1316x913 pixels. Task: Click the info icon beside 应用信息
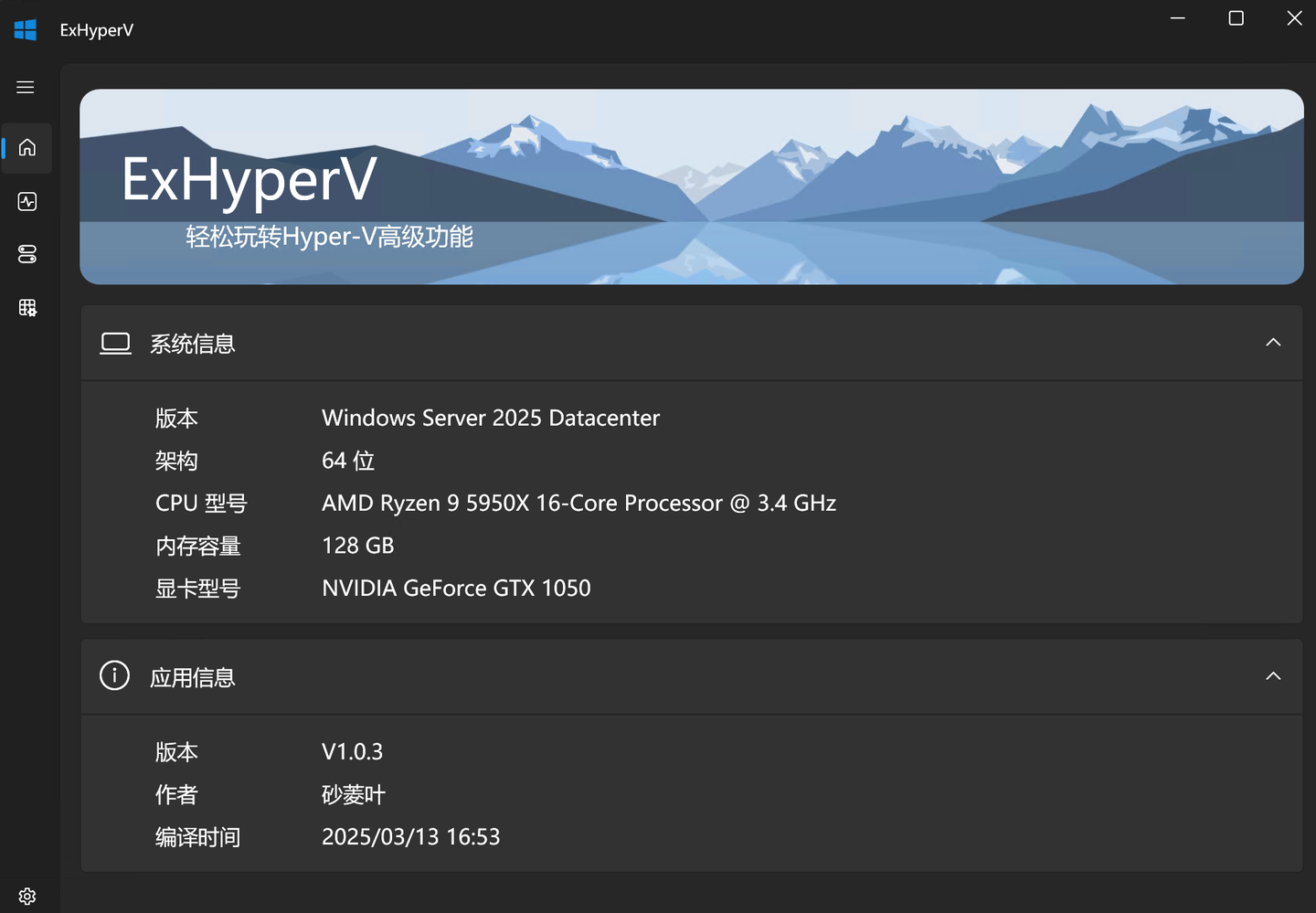tap(114, 675)
